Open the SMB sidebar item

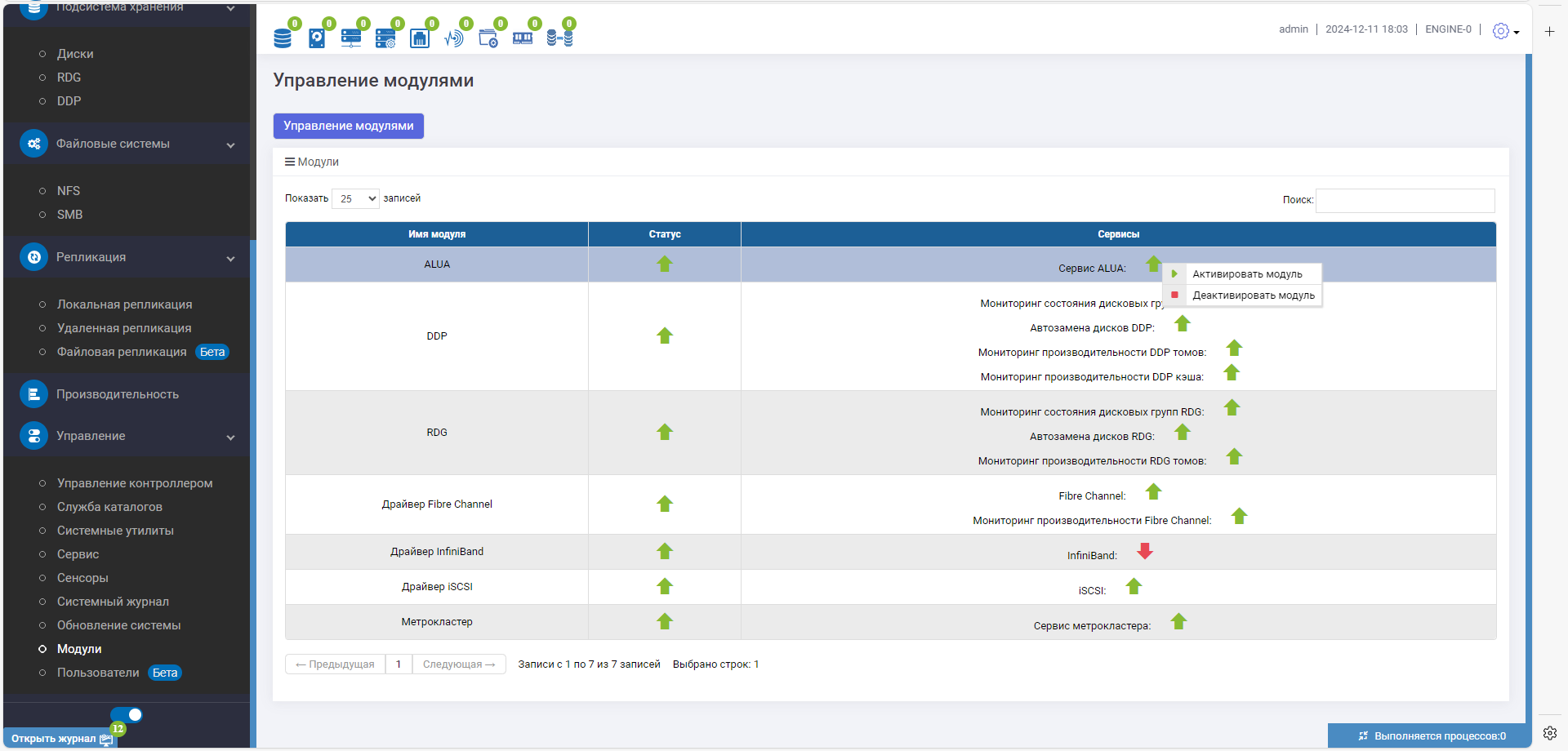click(69, 215)
